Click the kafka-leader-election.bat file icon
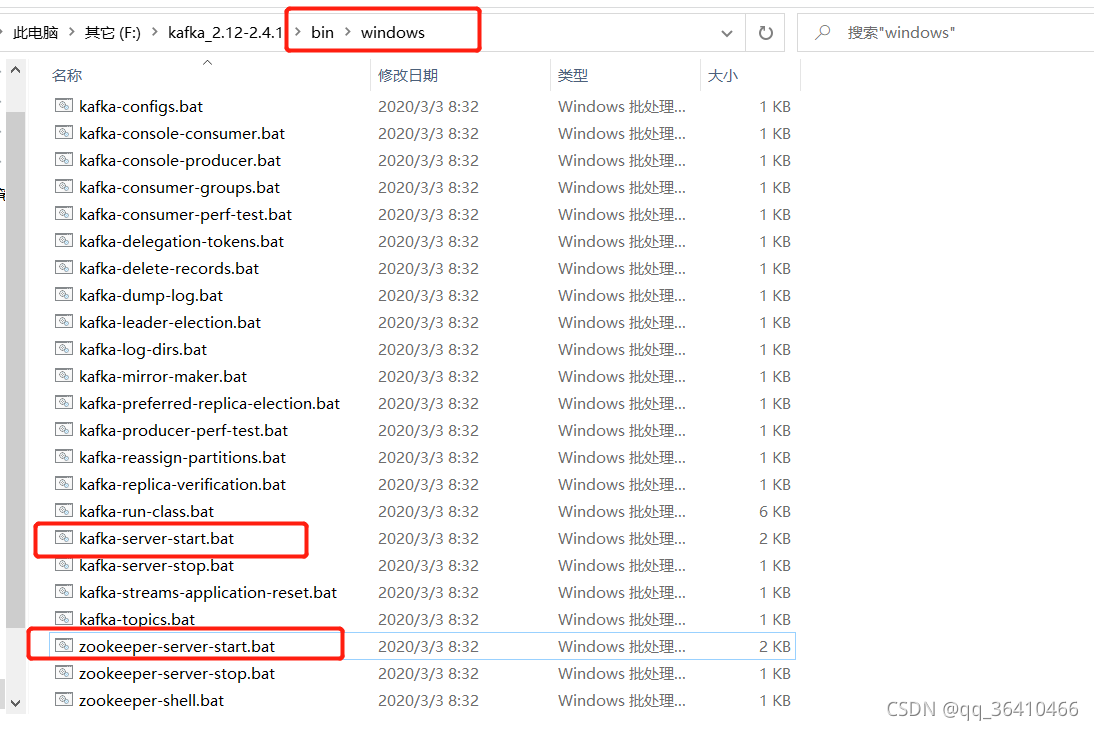Image resolution: width=1094 pixels, height=730 pixels. pyautogui.click(x=63, y=322)
